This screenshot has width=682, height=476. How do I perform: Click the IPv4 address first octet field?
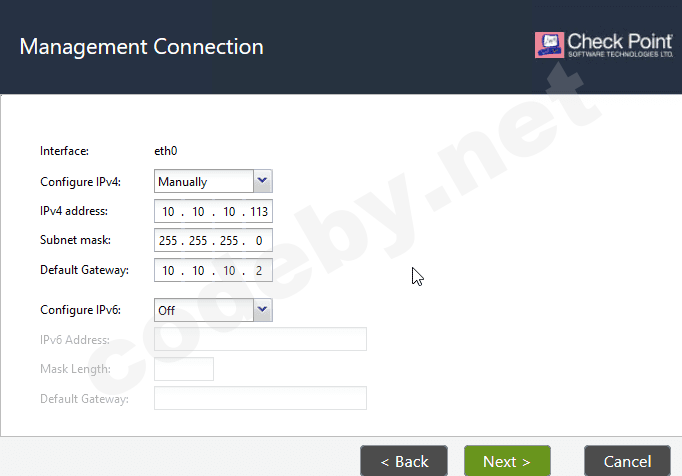[x=168, y=211]
